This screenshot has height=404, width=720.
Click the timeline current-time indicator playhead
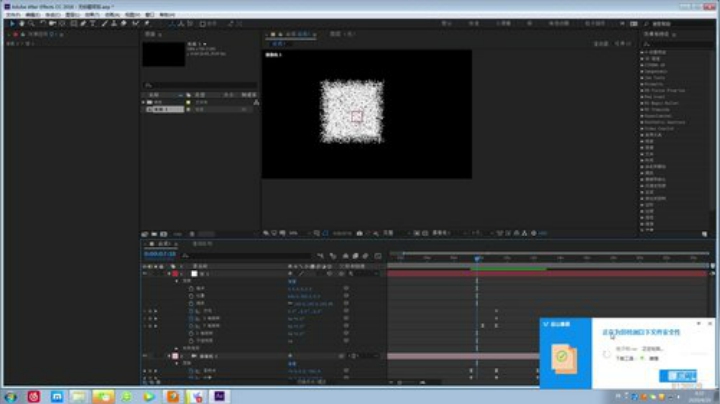(x=477, y=258)
